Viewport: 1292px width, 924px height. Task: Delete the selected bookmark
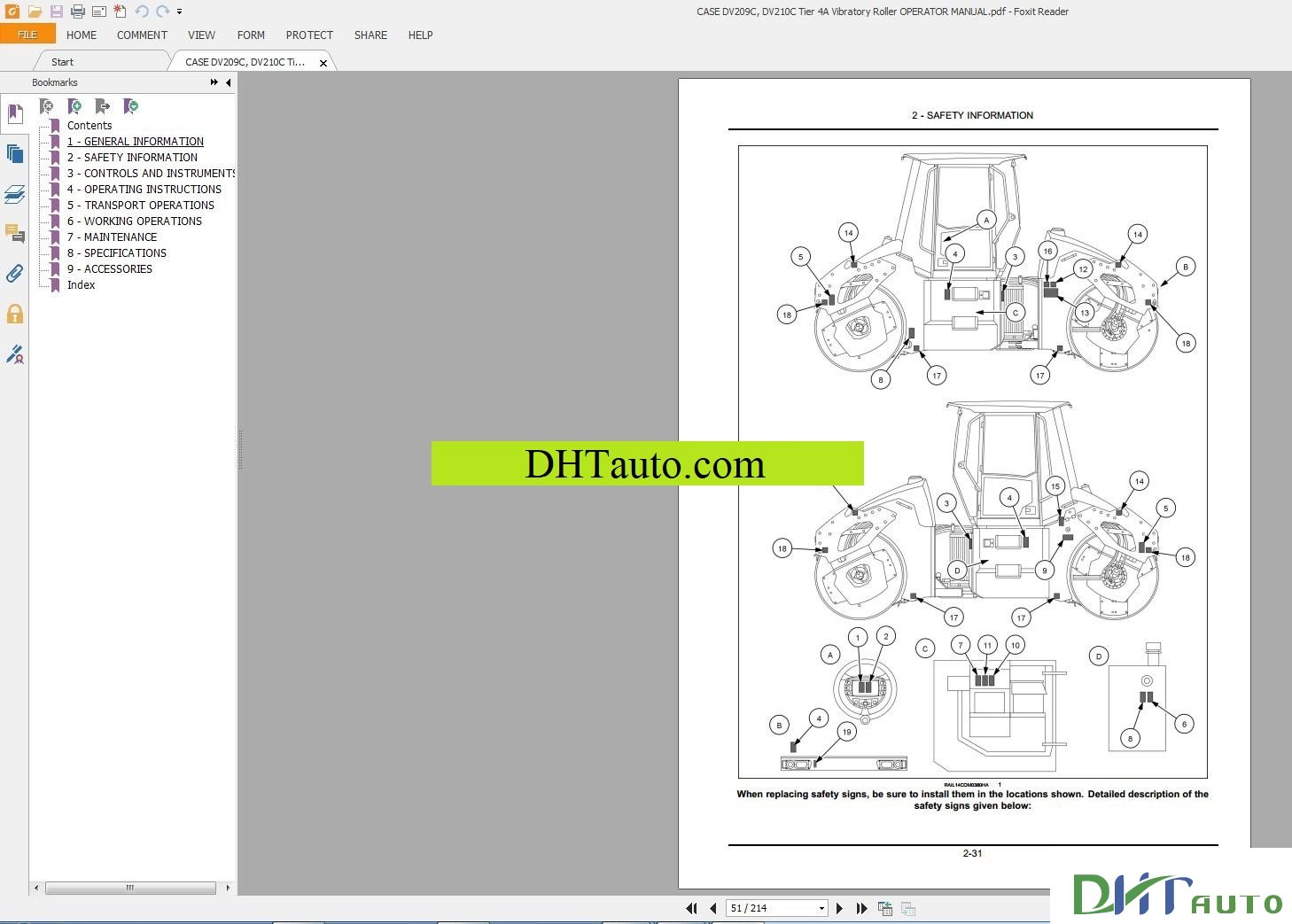click(47, 106)
